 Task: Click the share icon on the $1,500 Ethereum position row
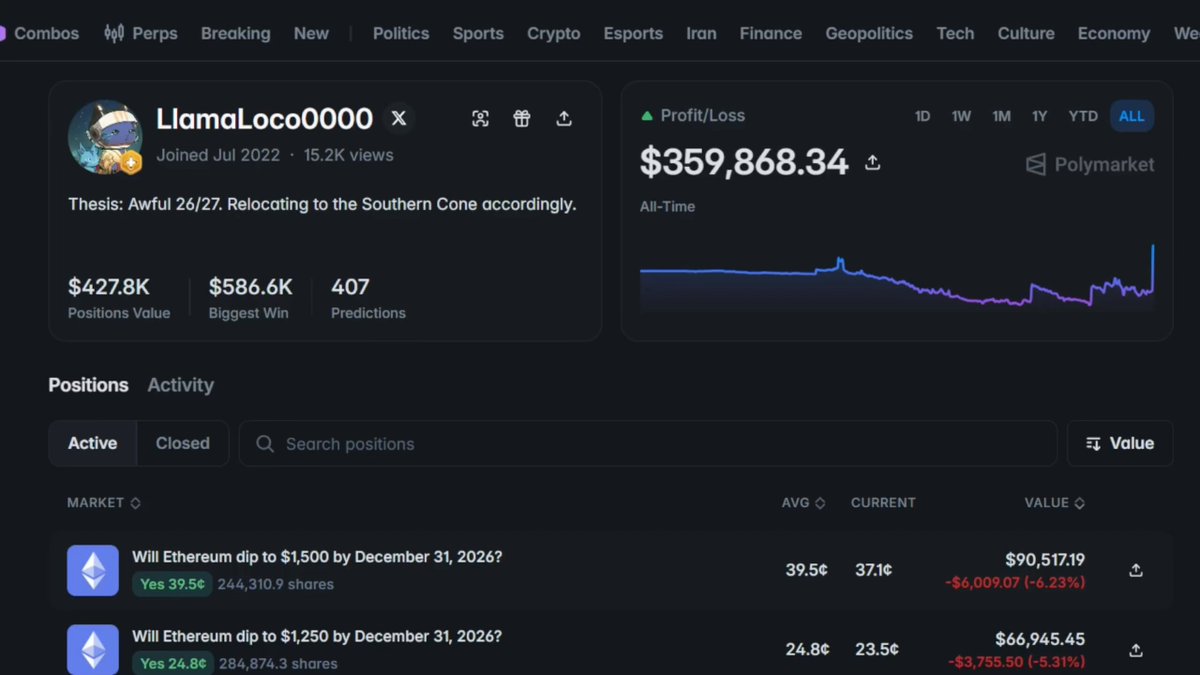(x=1136, y=570)
